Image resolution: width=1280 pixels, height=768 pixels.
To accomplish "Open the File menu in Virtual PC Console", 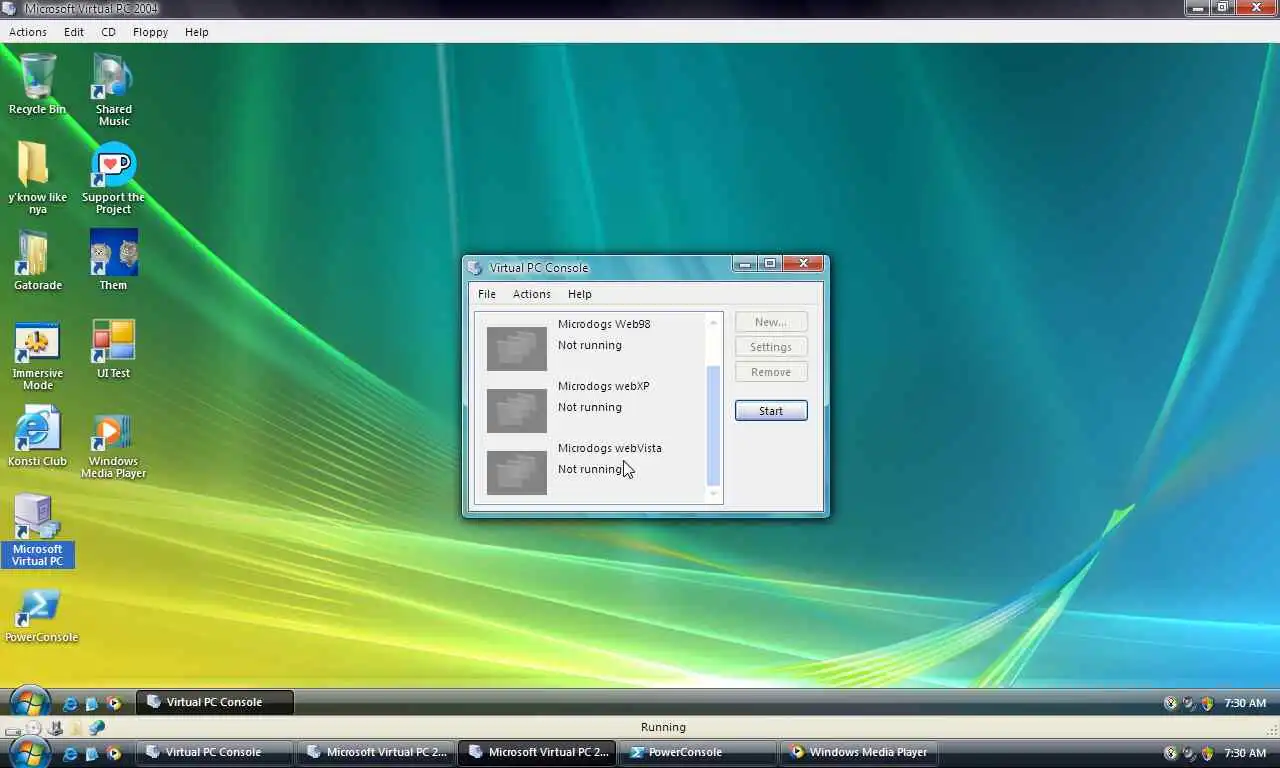I will 487,294.
